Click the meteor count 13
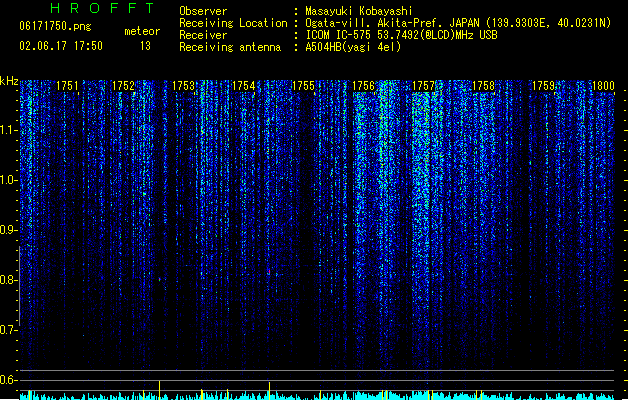 point(145,46)
